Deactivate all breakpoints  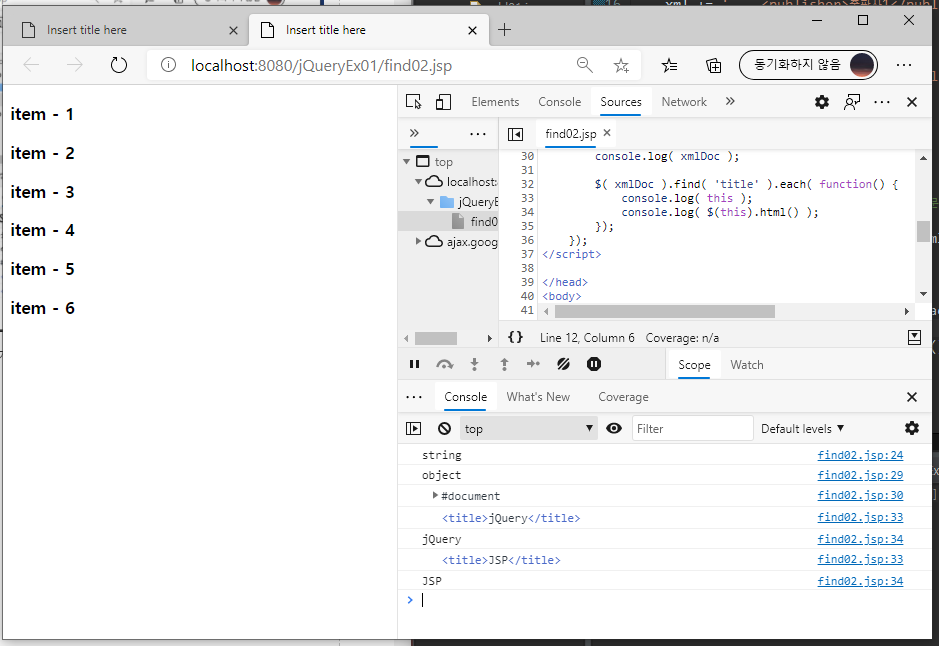[x=563, y=364]
